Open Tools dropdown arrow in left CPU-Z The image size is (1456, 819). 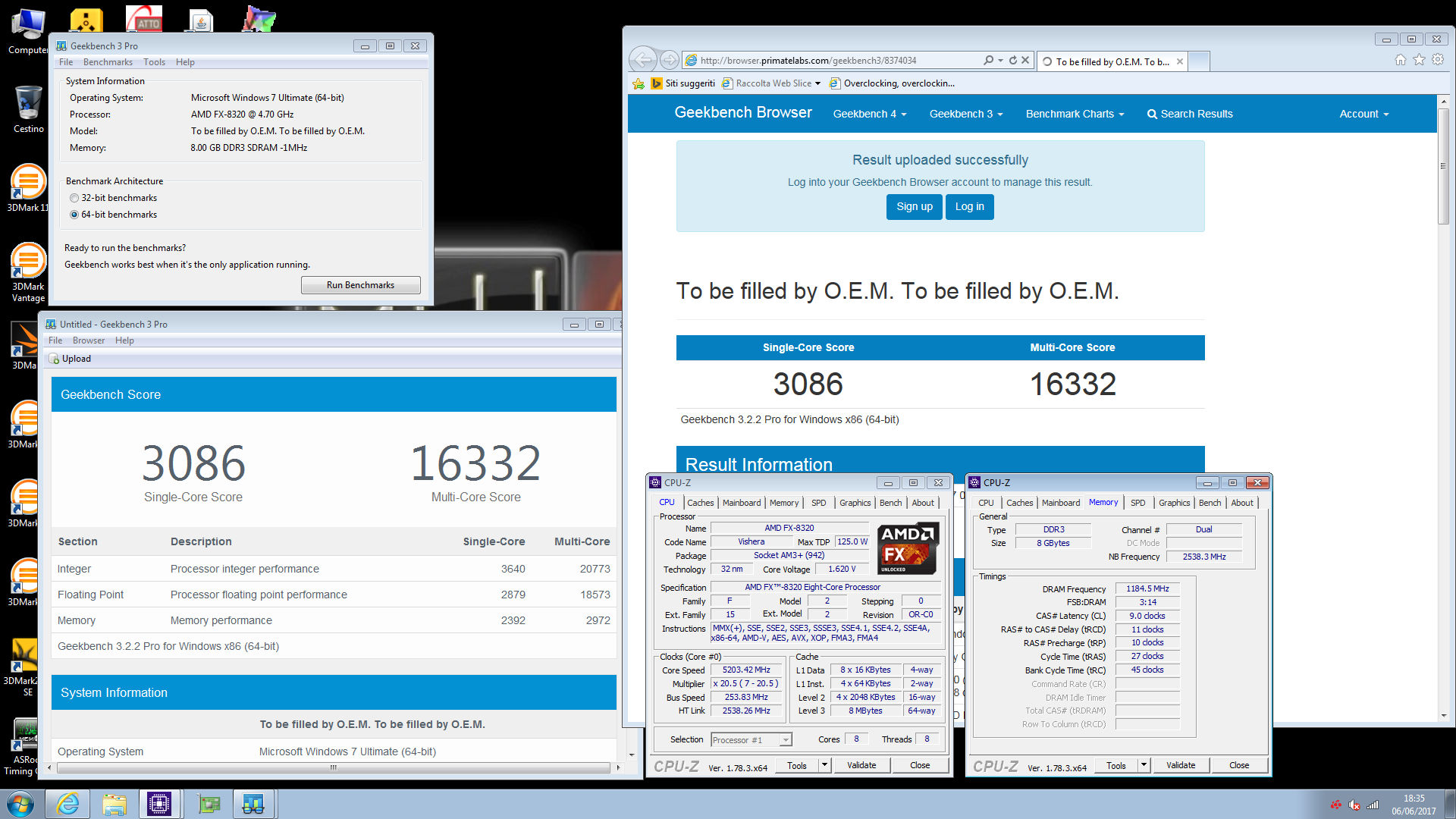[x=824, y=765]
